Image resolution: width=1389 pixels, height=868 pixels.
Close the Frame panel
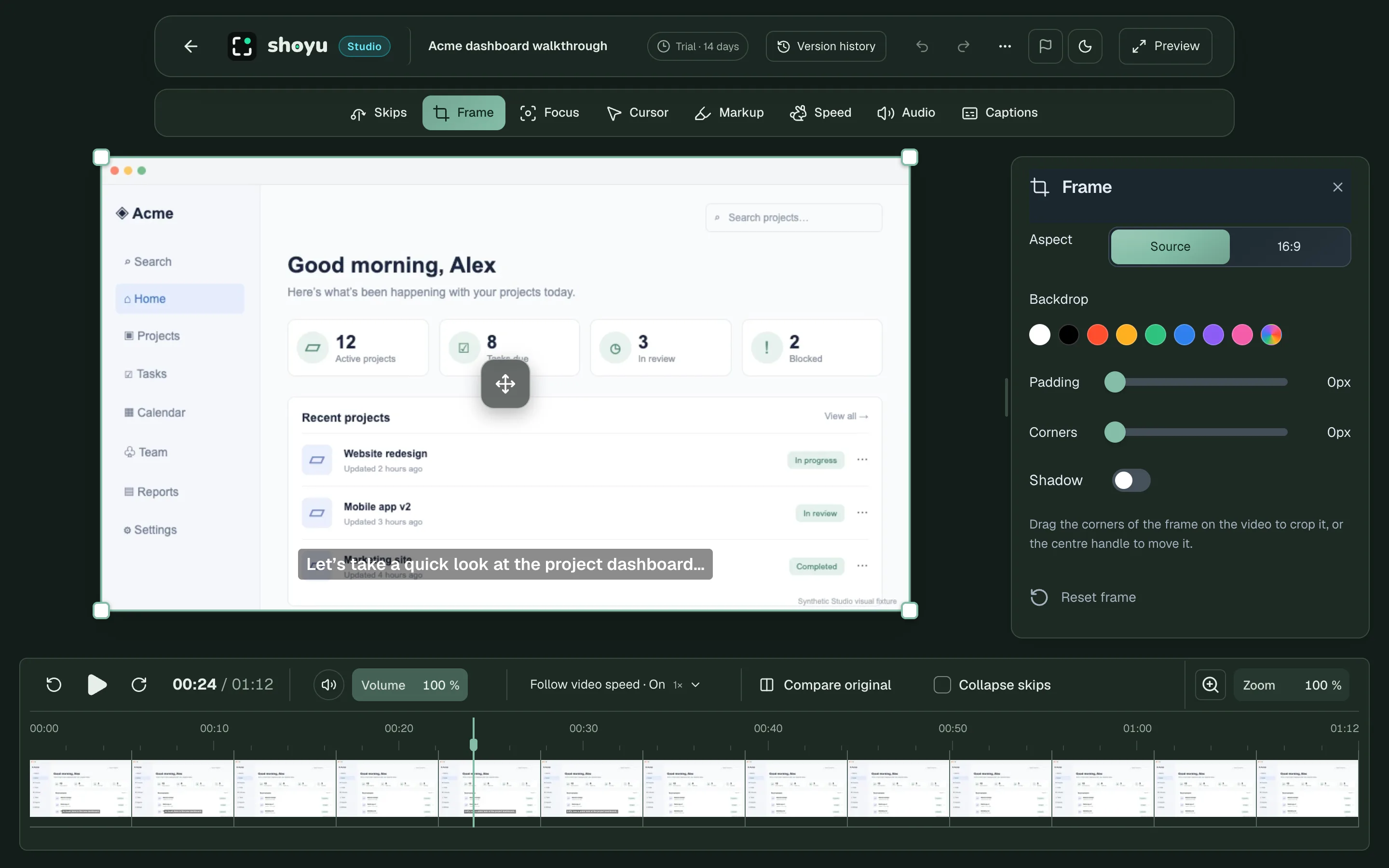pos(1337,187)
